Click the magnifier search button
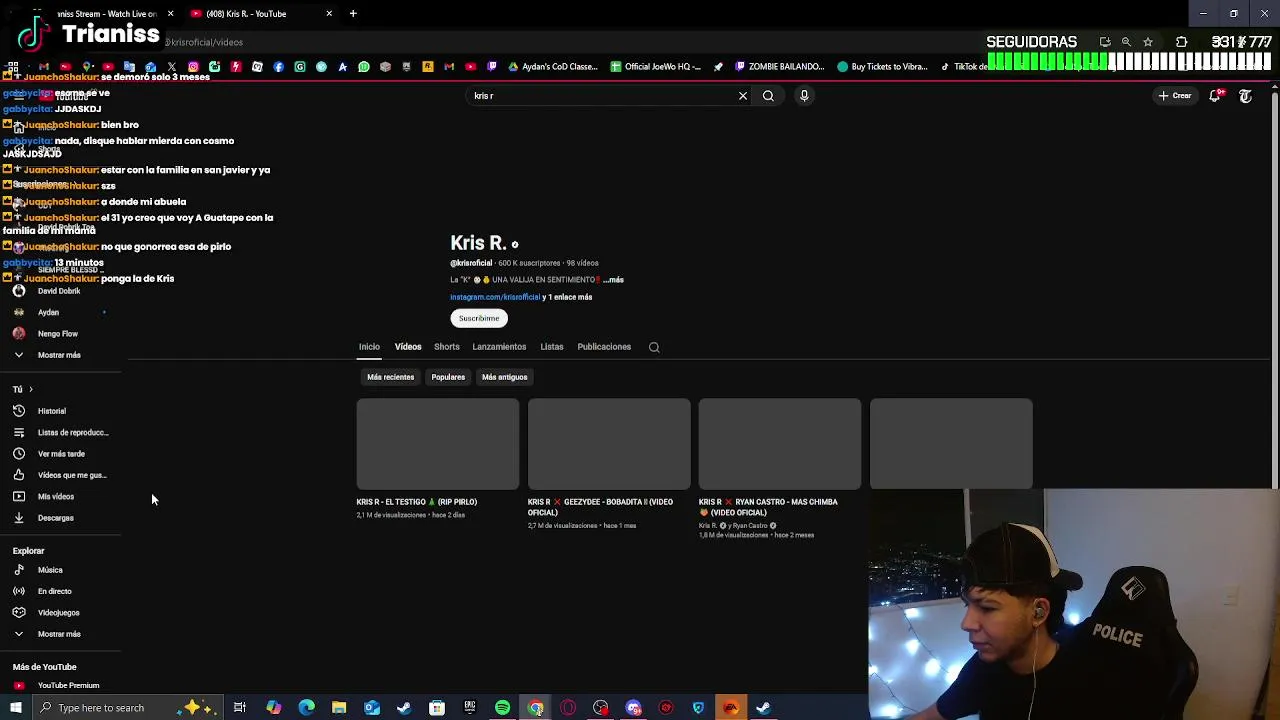Screen dimensions: 1280x720 click(x=768, y=96)
